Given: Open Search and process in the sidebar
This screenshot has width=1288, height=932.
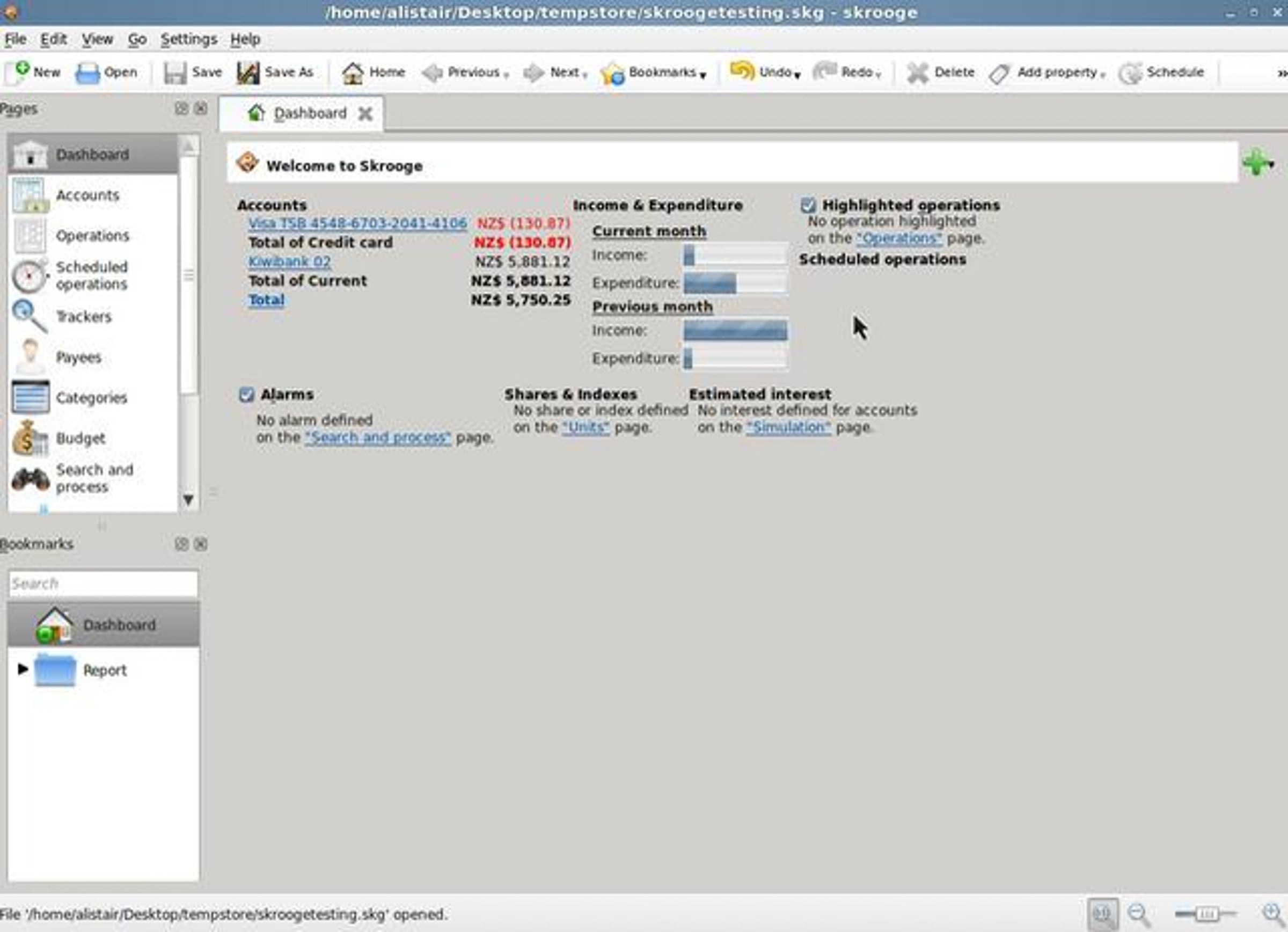Looking at the screenshot, I should click(92, 478).
